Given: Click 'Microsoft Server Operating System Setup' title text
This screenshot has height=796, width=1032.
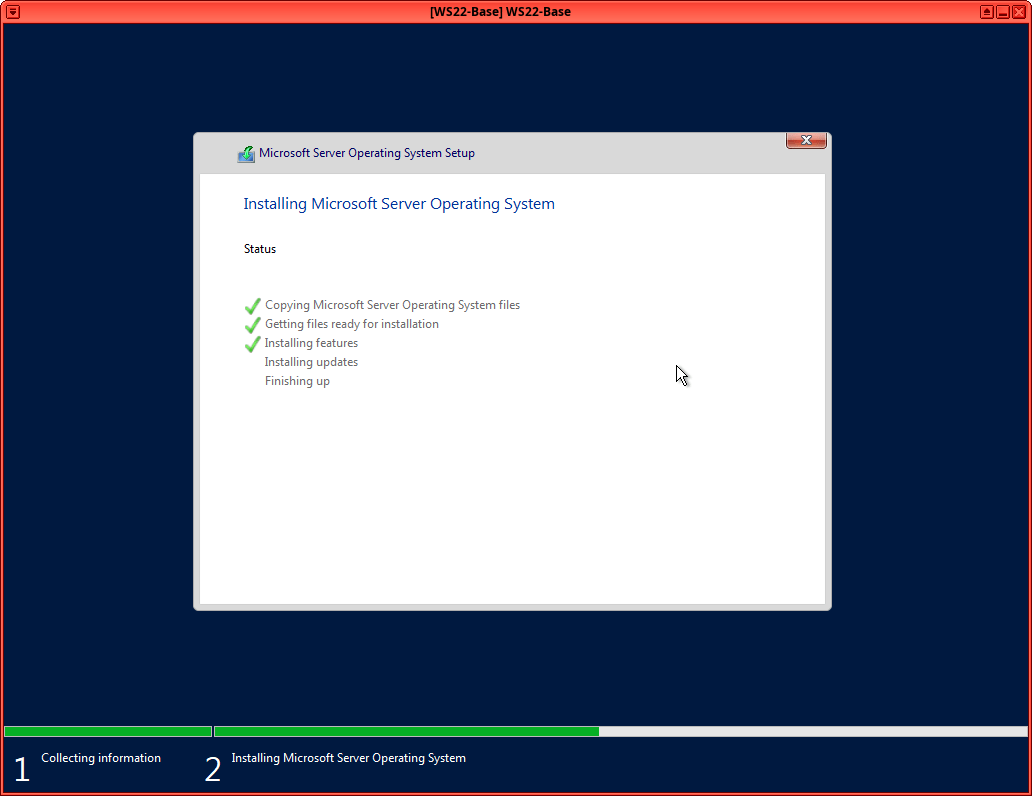Looking at the screenshot, I should (367, 153).
